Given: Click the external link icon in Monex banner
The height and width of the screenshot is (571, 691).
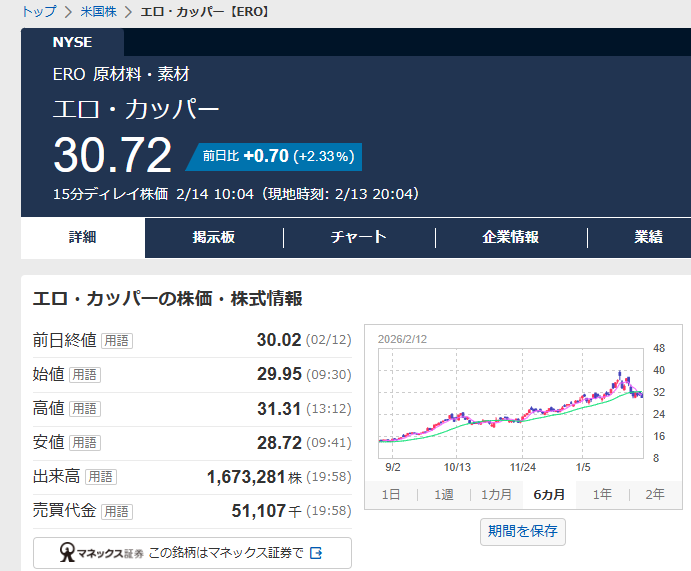Looking at the screenshot, I should pos(316,553).
